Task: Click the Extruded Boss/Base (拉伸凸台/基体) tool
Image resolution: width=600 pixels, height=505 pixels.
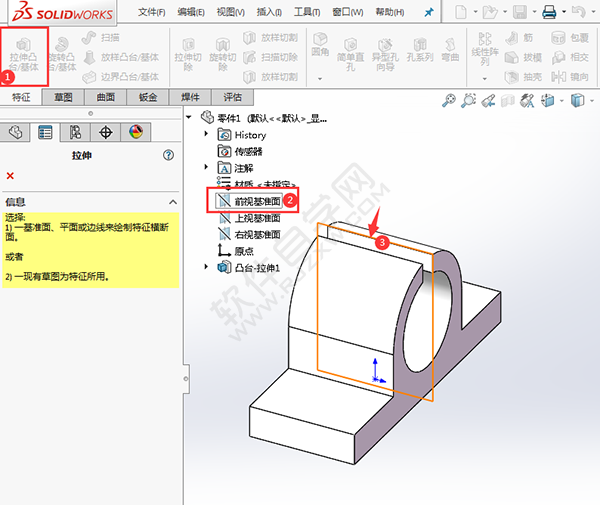Action: (x=24, y=55)
